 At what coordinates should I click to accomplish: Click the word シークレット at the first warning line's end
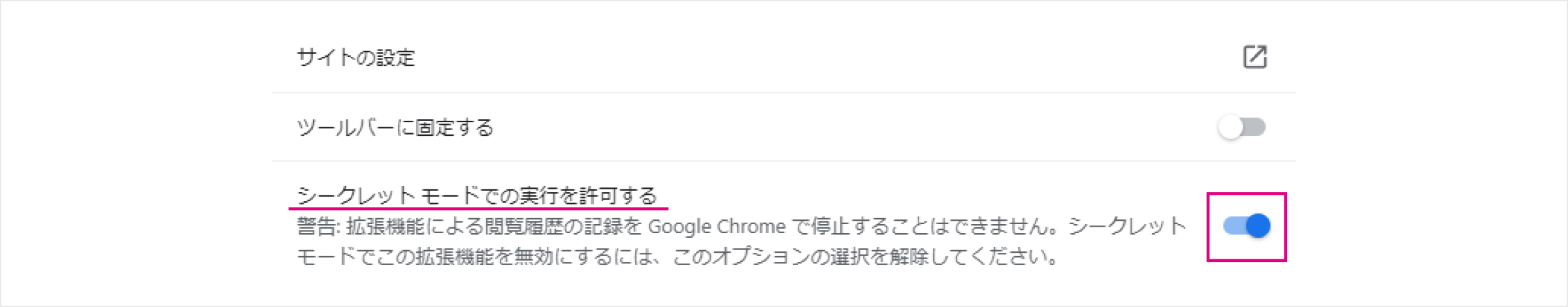point(1128,226)
